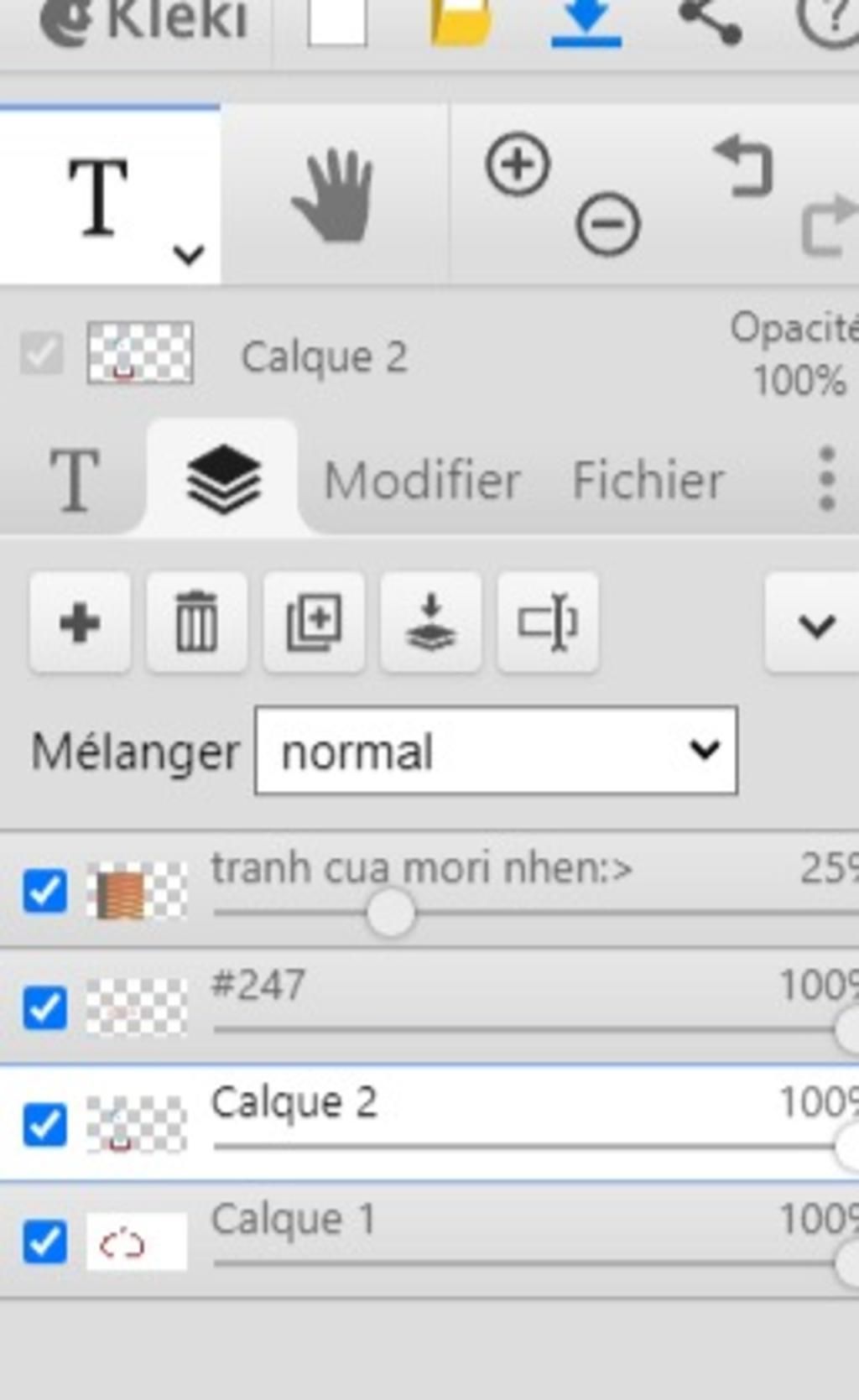Image resolution: width=859 pixels, height=1400 pixels.
Task: Undo the last action
Action: (743, 167)
